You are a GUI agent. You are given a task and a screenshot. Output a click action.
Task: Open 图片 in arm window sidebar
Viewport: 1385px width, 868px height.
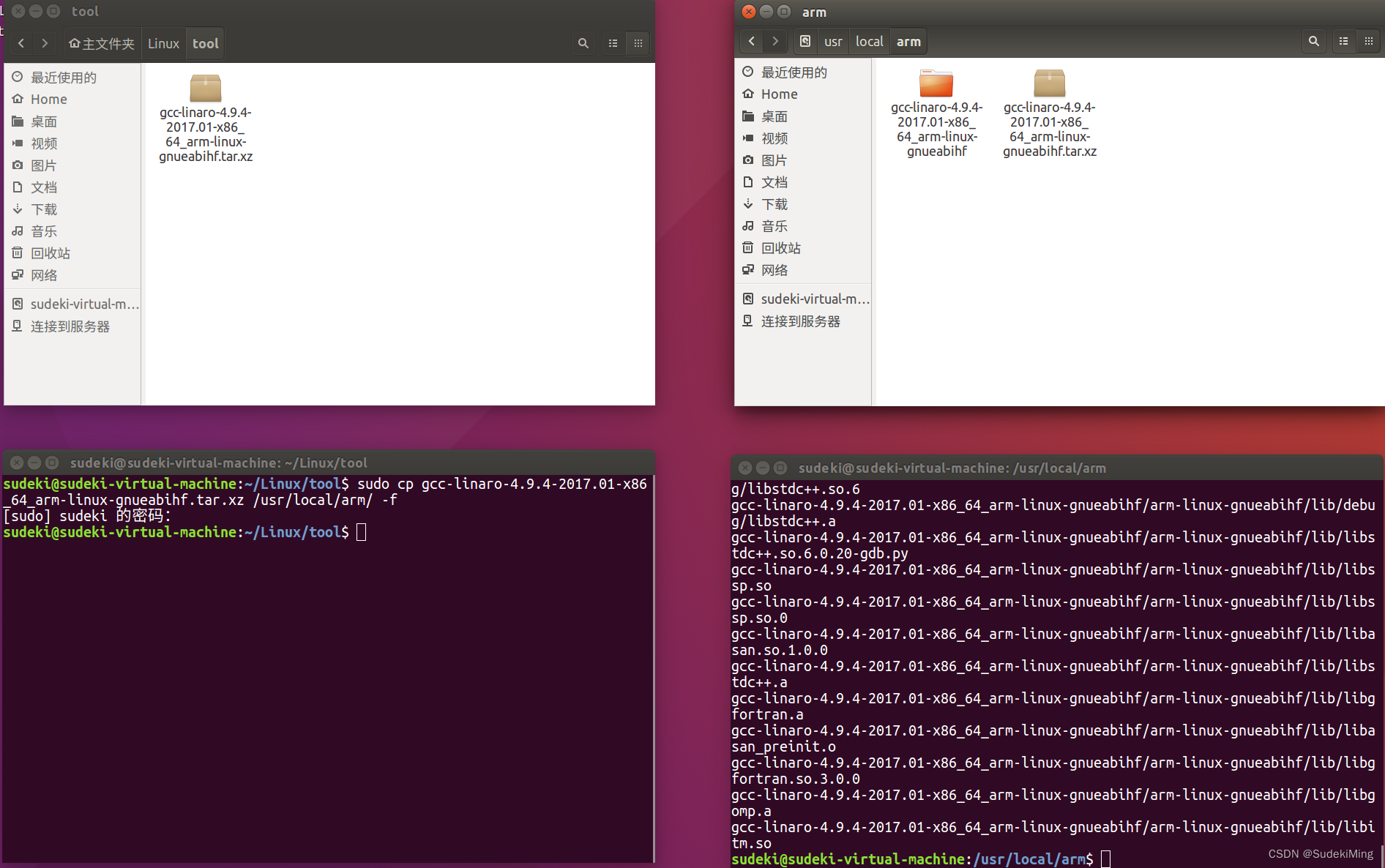point(803,160)
